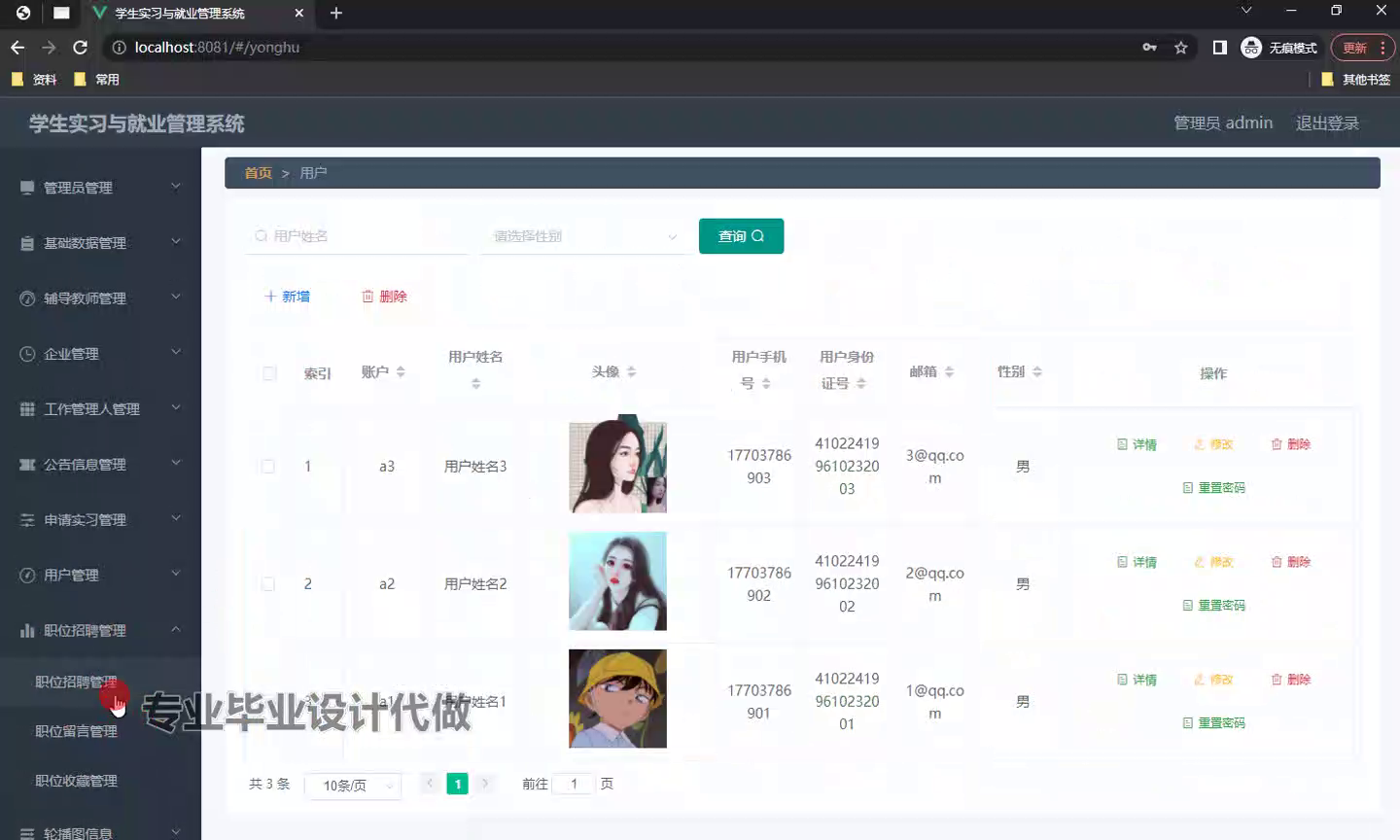This screenshot has height=840, width=1400.
Task: Open 其他书签 bookmarks folder
Action: click(1355, 80)
